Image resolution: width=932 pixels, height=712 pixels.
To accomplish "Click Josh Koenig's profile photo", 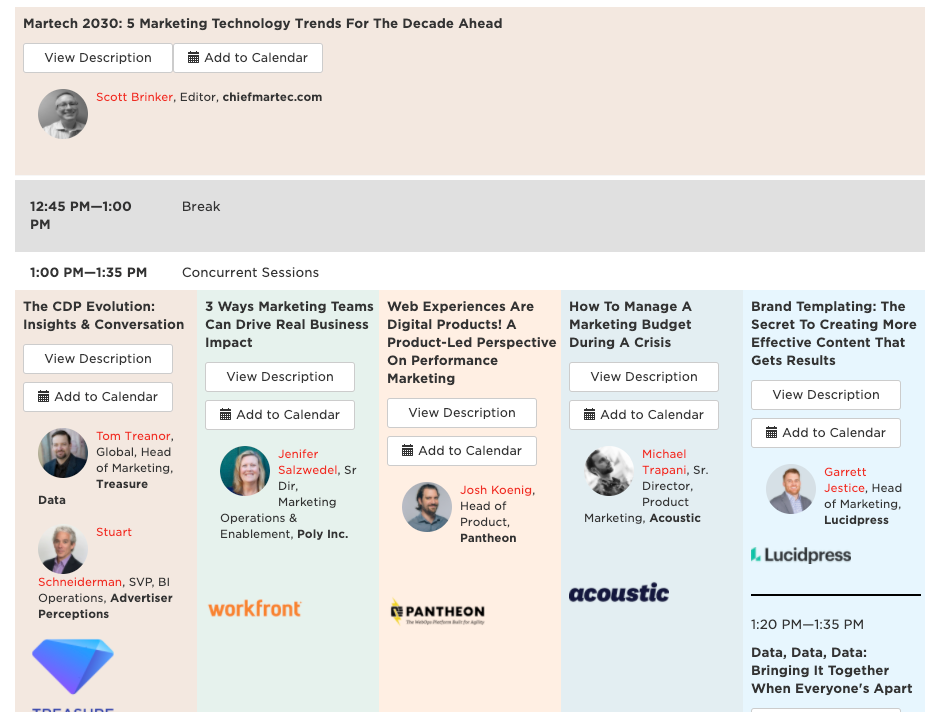I will [427, 507].
